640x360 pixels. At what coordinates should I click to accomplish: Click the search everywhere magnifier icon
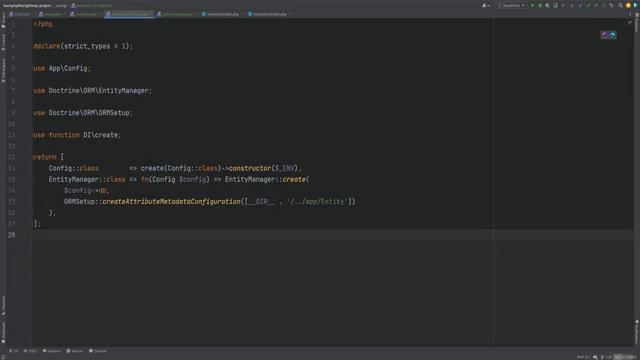[x=620, y=5]
